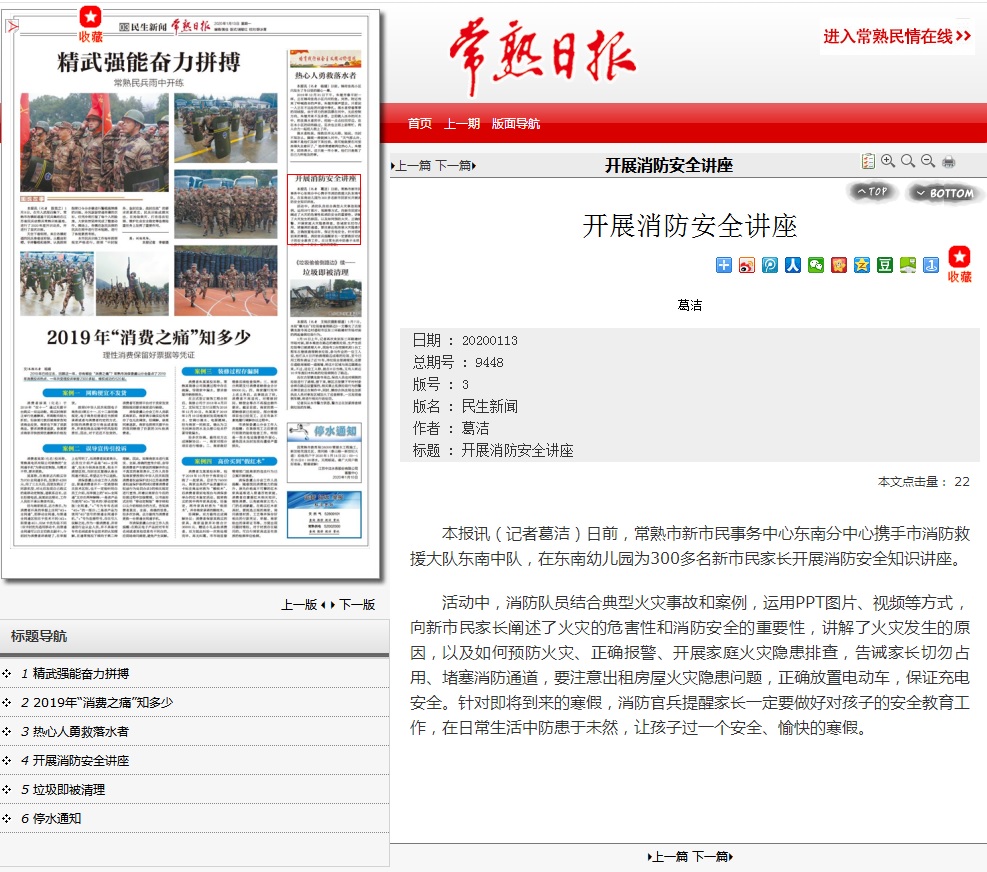Click the 版名 value 民生新闻

(x=490, y=406)
